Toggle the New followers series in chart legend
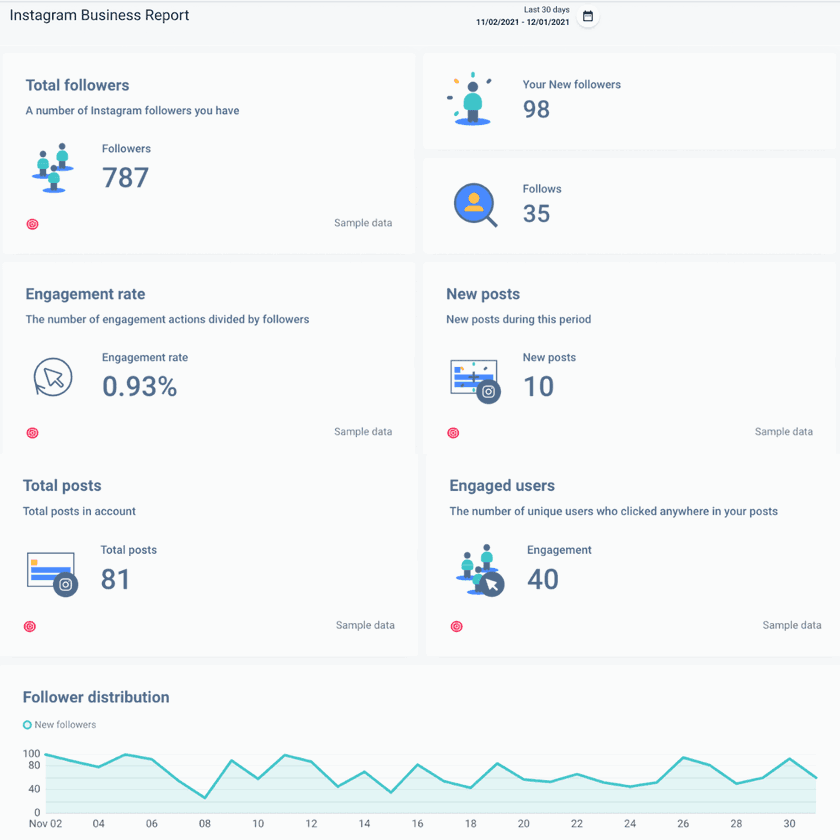The width and height of the screenshot is (840, 840). coord(59,724)
